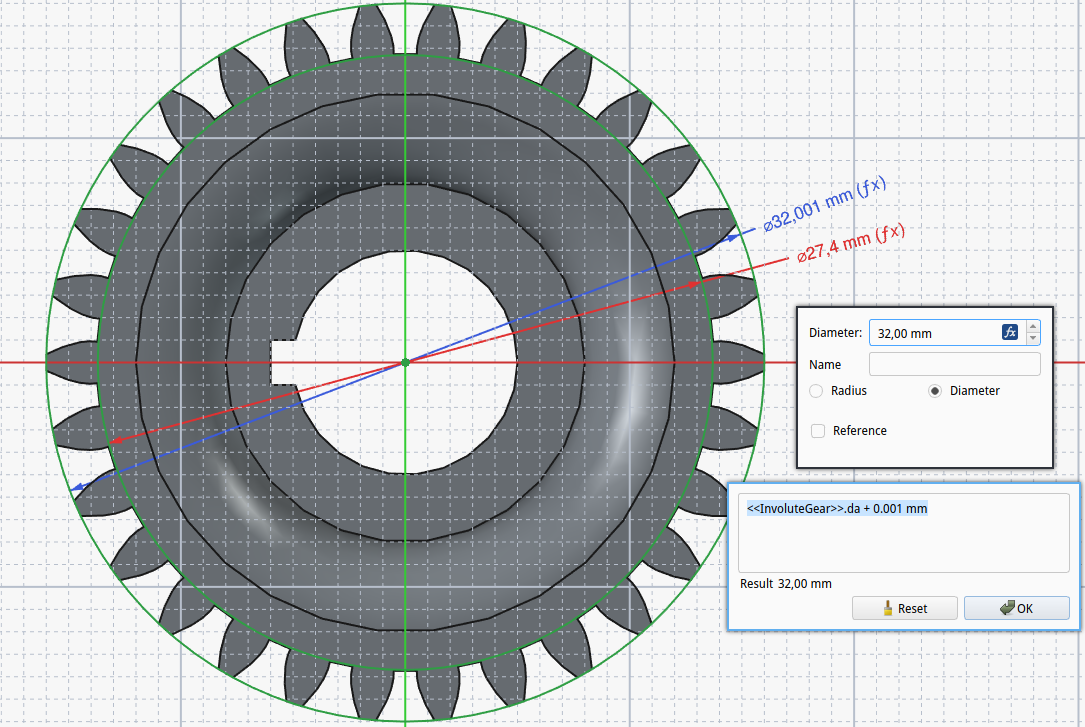Click the broom icon on Reset
This screenshot has height=727, width=1085.
click(887, 608)
